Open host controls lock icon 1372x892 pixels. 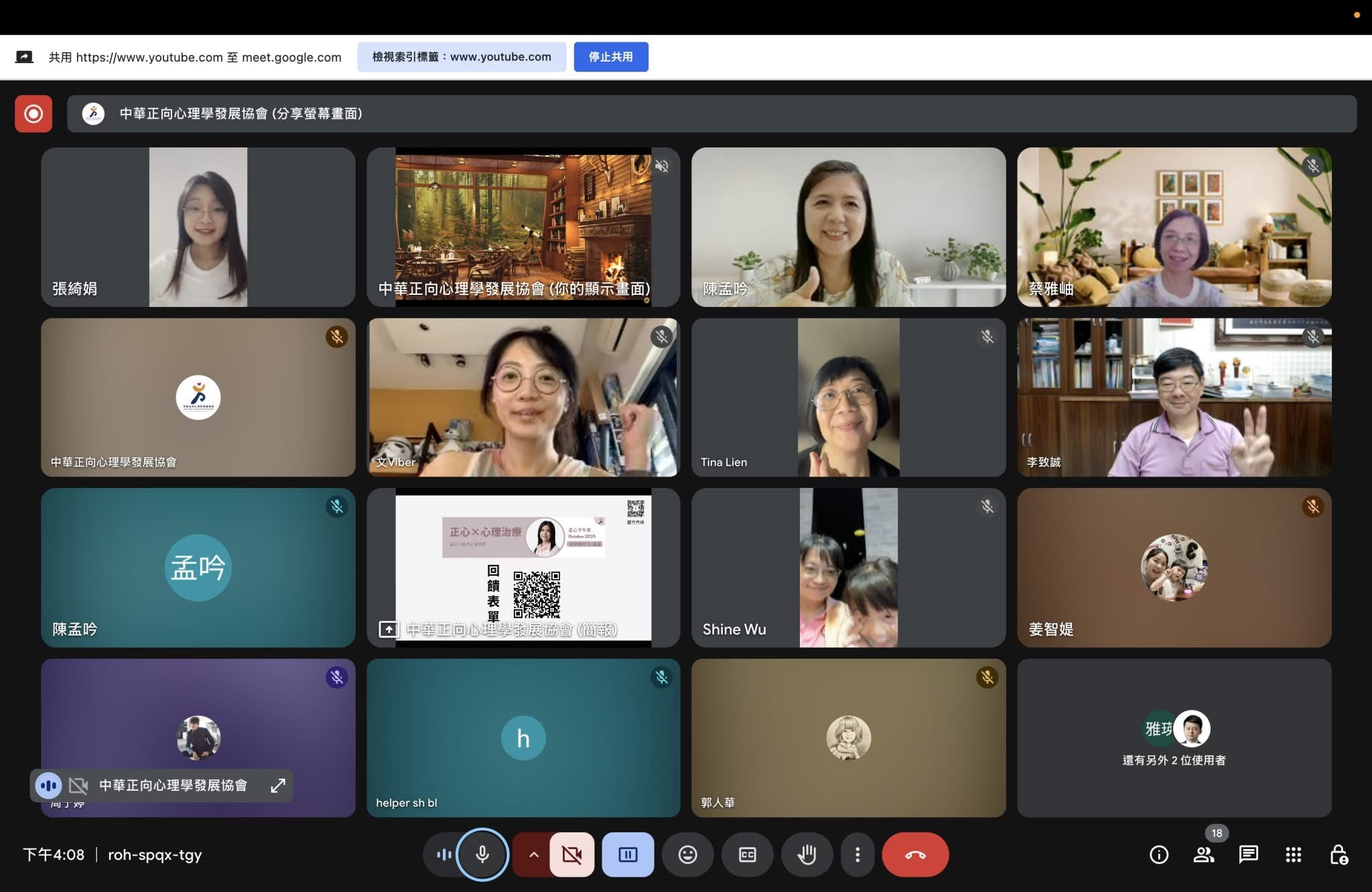tap(1338, 854)
